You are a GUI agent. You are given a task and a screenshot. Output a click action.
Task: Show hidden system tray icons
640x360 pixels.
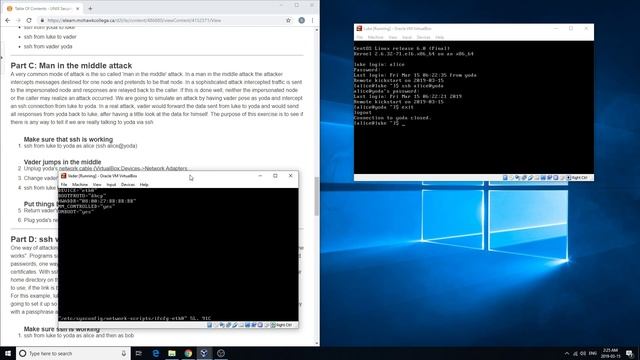click(x=567, y=353)
